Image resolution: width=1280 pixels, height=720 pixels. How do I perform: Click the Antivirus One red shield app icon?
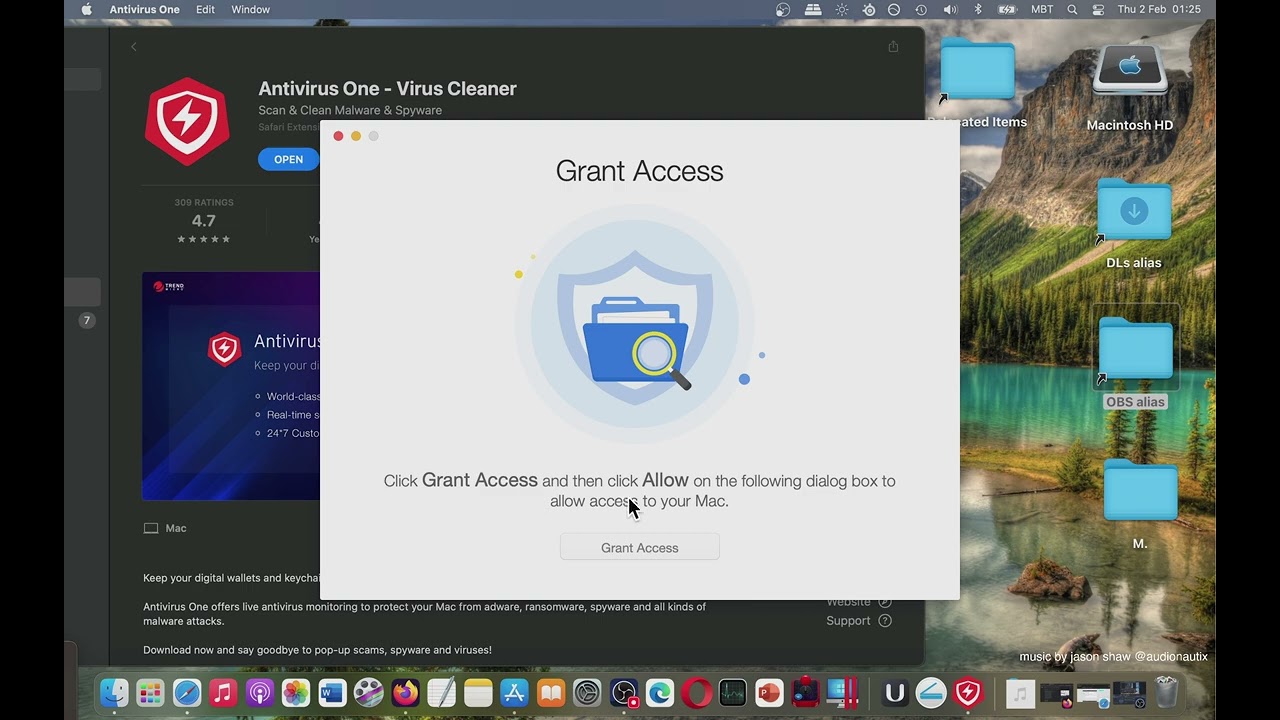point(187,121)
